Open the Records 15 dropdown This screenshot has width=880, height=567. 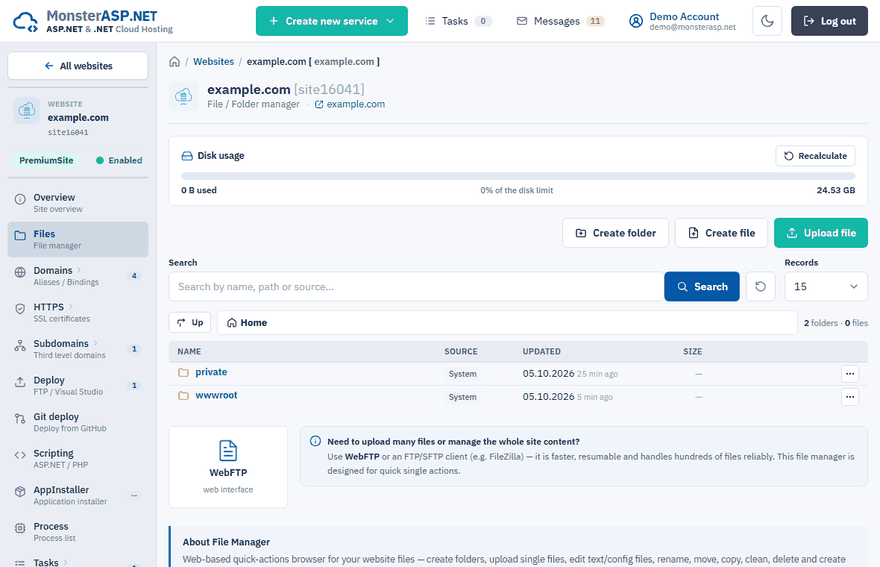pyautogui.click(x=826, y=287)
